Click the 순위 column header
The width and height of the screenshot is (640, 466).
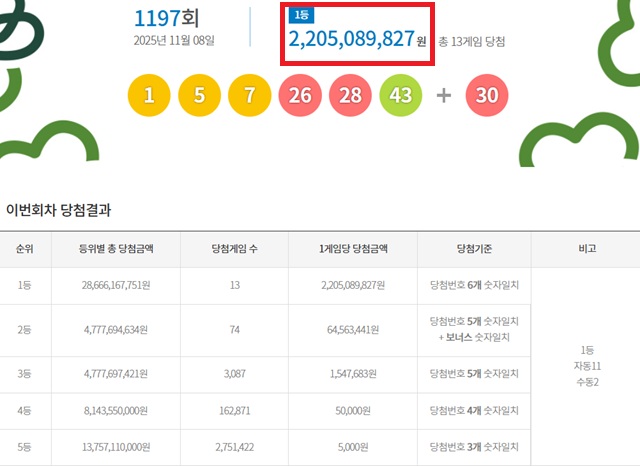coord(25,250)
